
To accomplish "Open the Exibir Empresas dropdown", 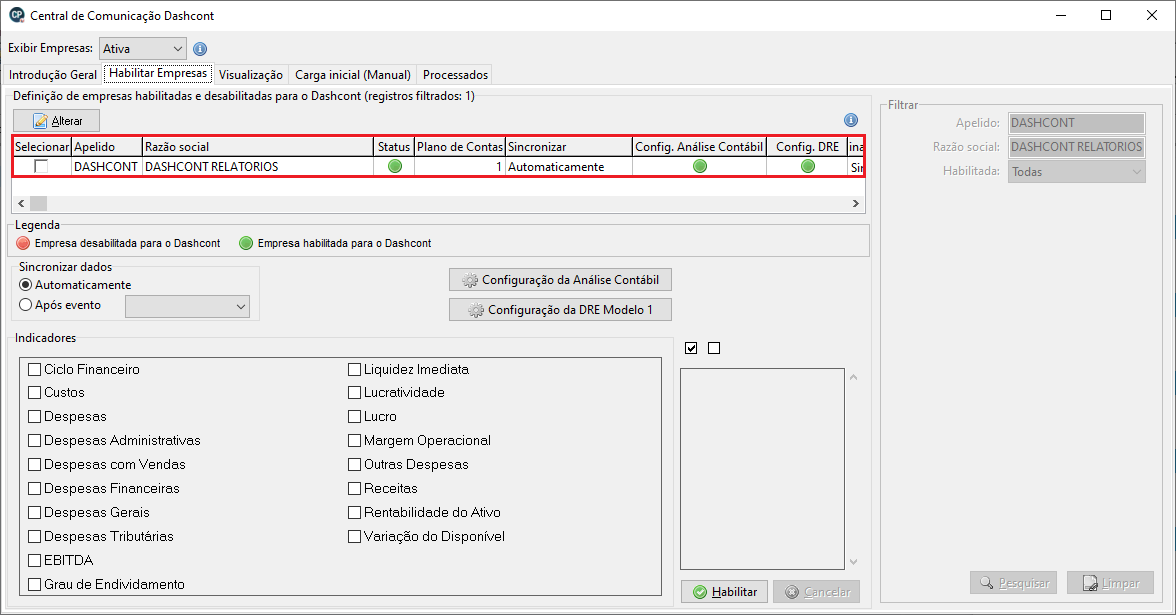I will click(x=142, y=49).
